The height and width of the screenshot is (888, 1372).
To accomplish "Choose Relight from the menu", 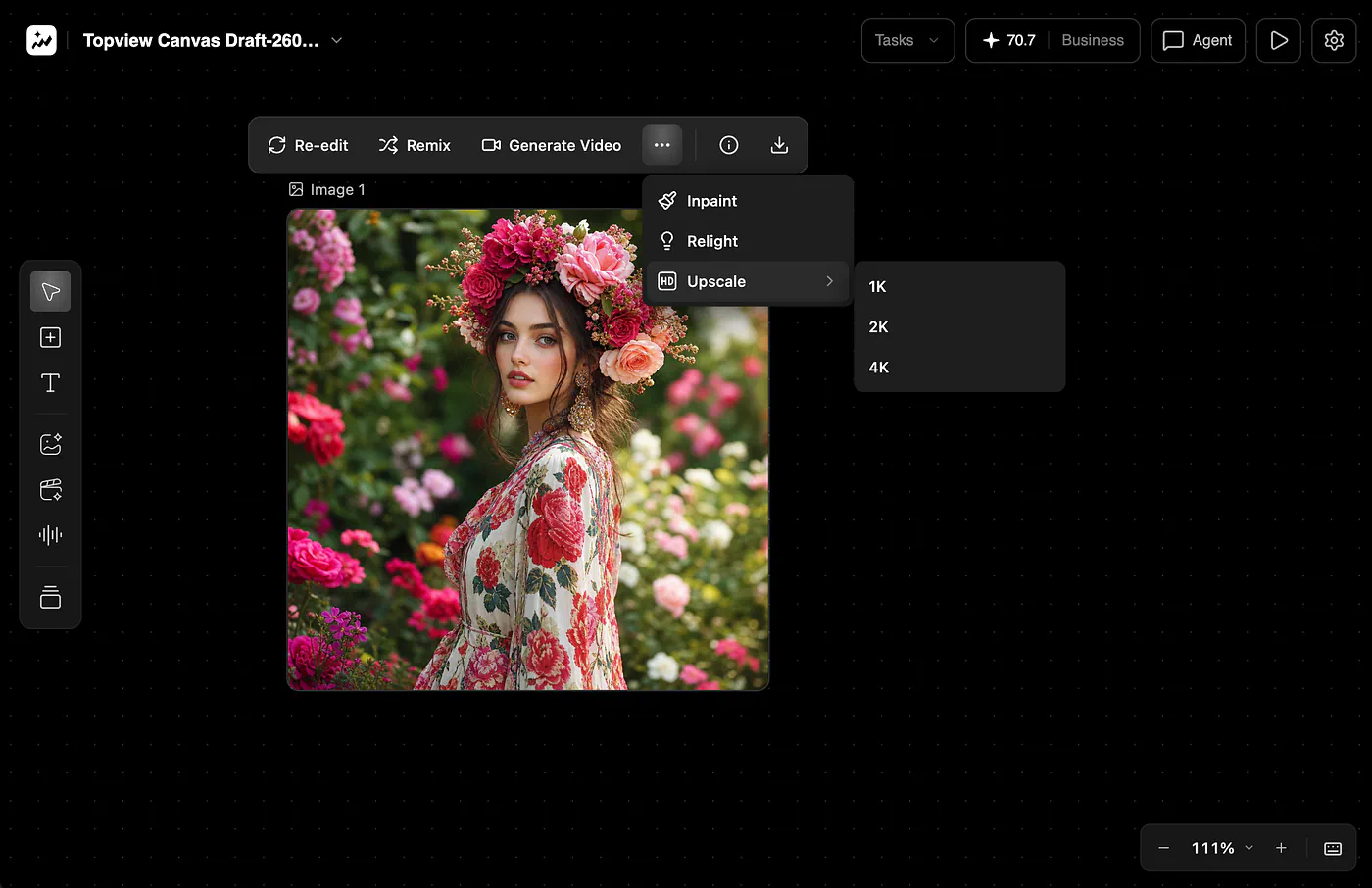I will click(748, 241).
